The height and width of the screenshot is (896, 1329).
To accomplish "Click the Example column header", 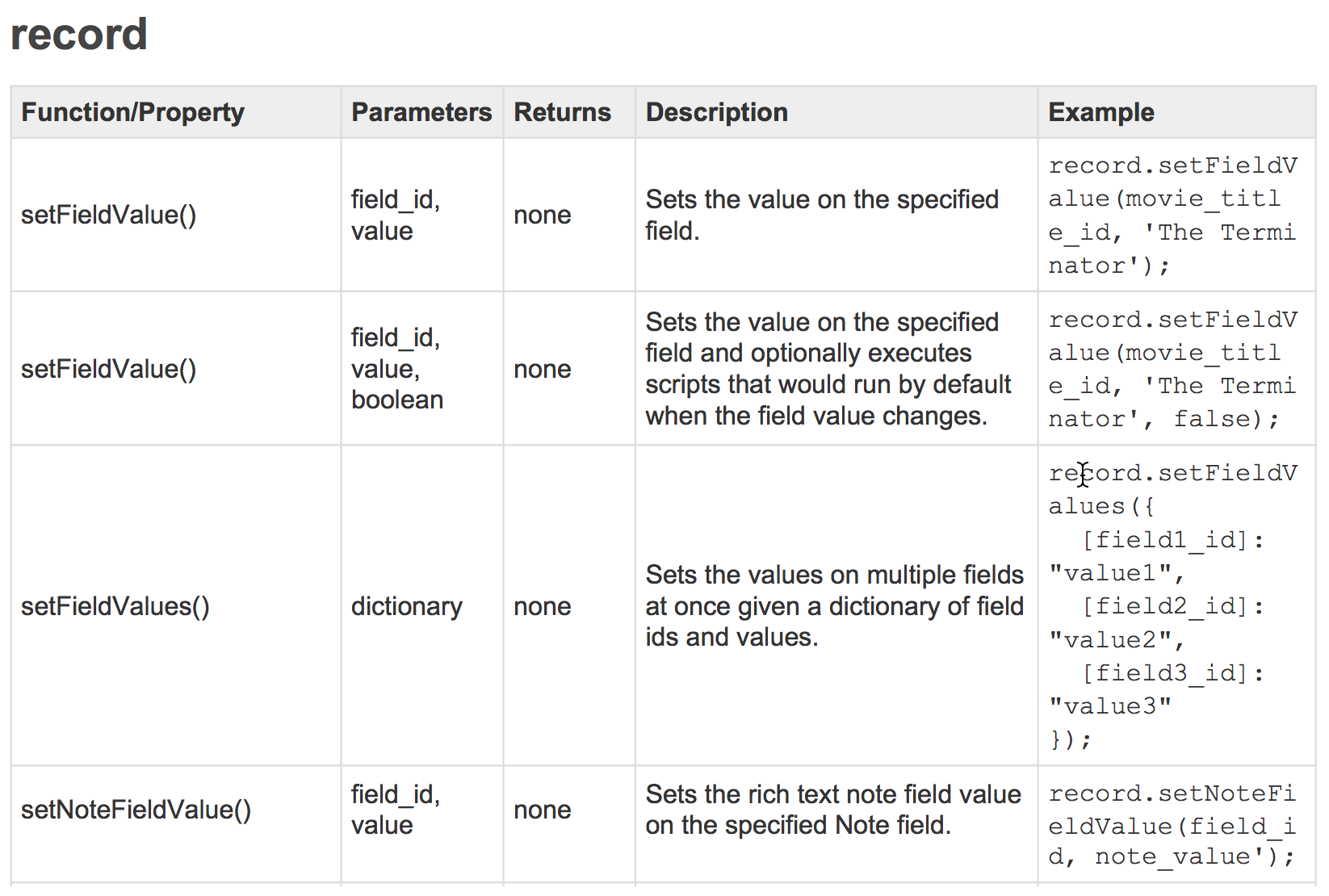I will click(1101, 112).
